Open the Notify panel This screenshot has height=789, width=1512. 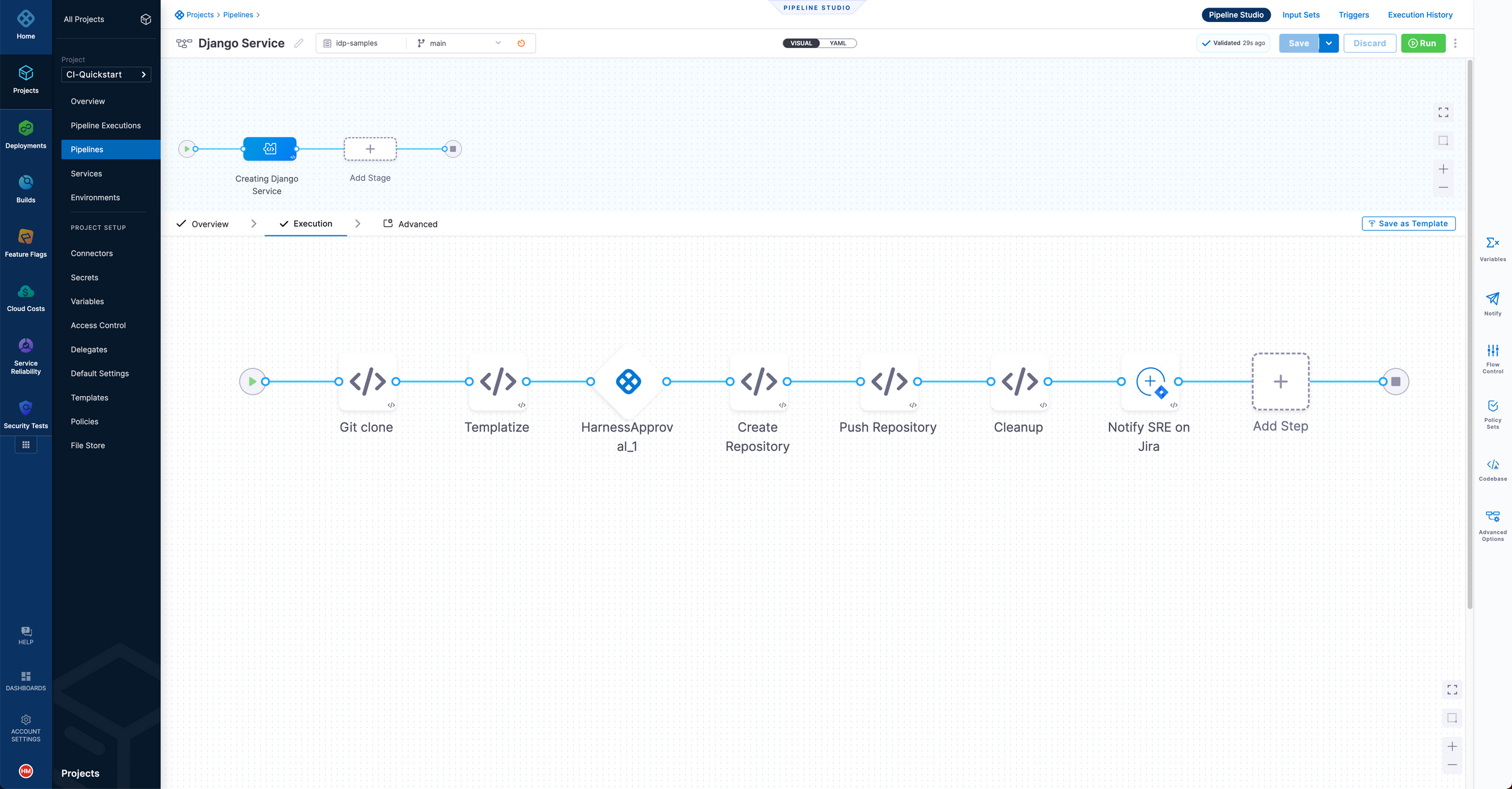click(1492, 304)
